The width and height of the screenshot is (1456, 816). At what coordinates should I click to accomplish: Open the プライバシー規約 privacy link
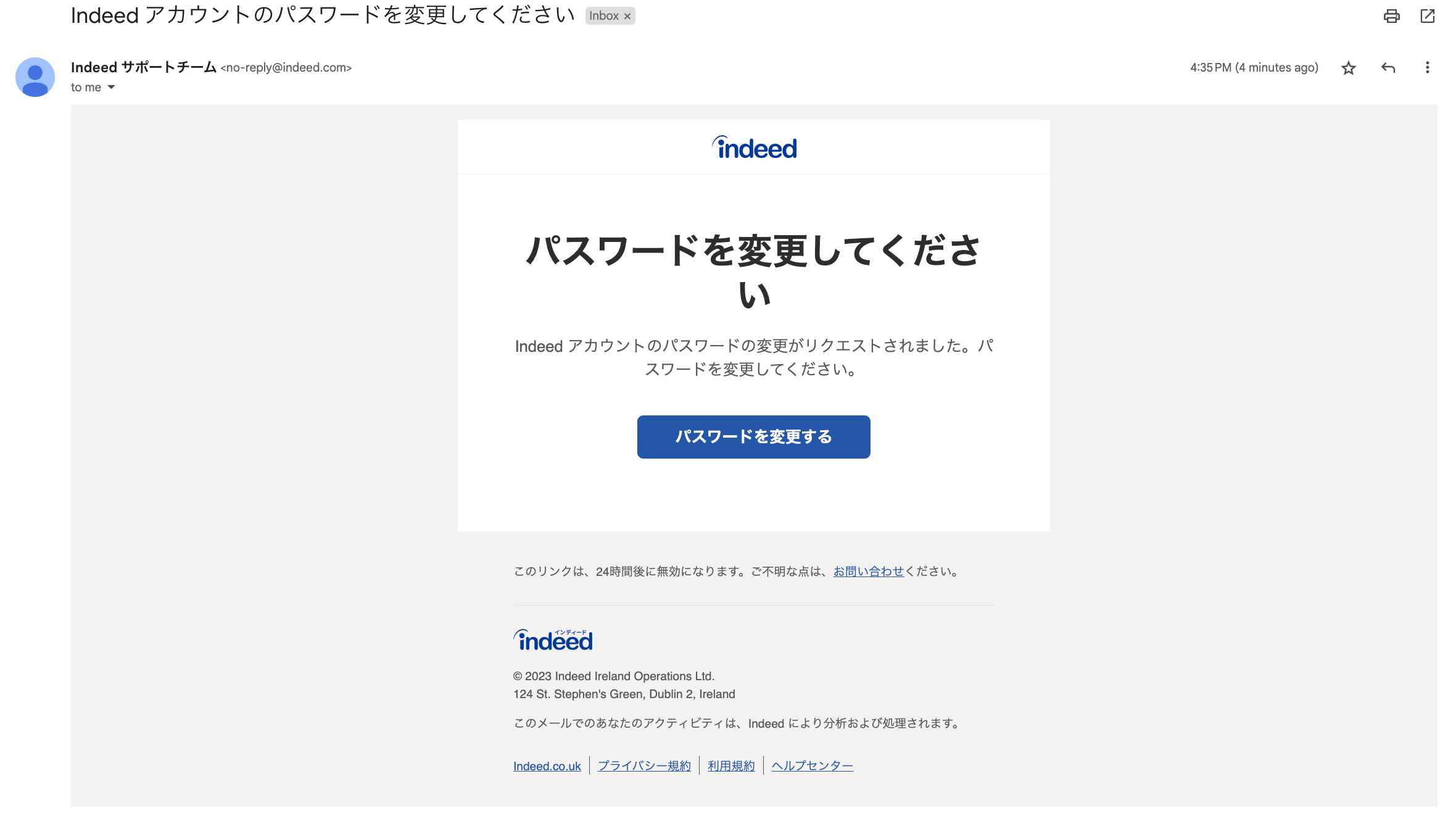point(644,766)
